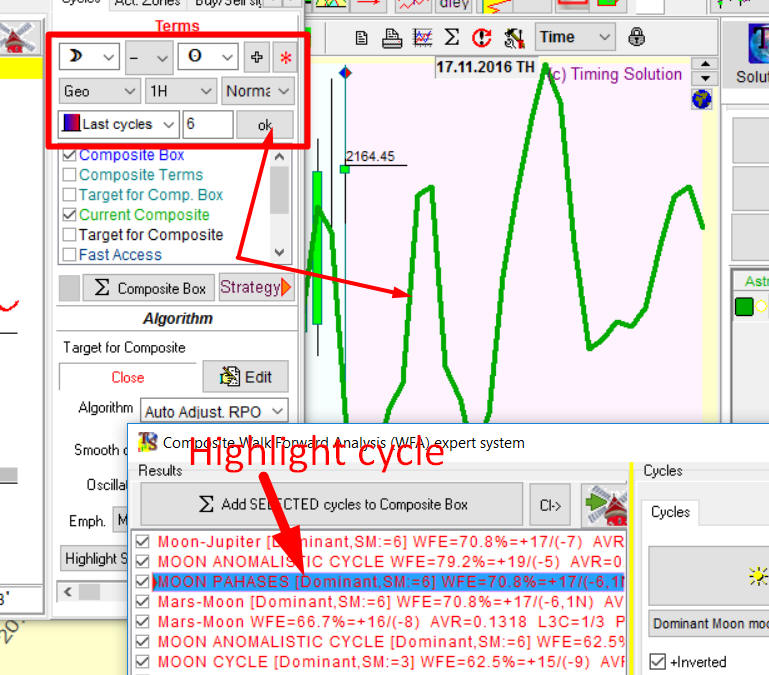Click the plus icon in Terms row
769x675 pixels.
click(x=257, y=57)
